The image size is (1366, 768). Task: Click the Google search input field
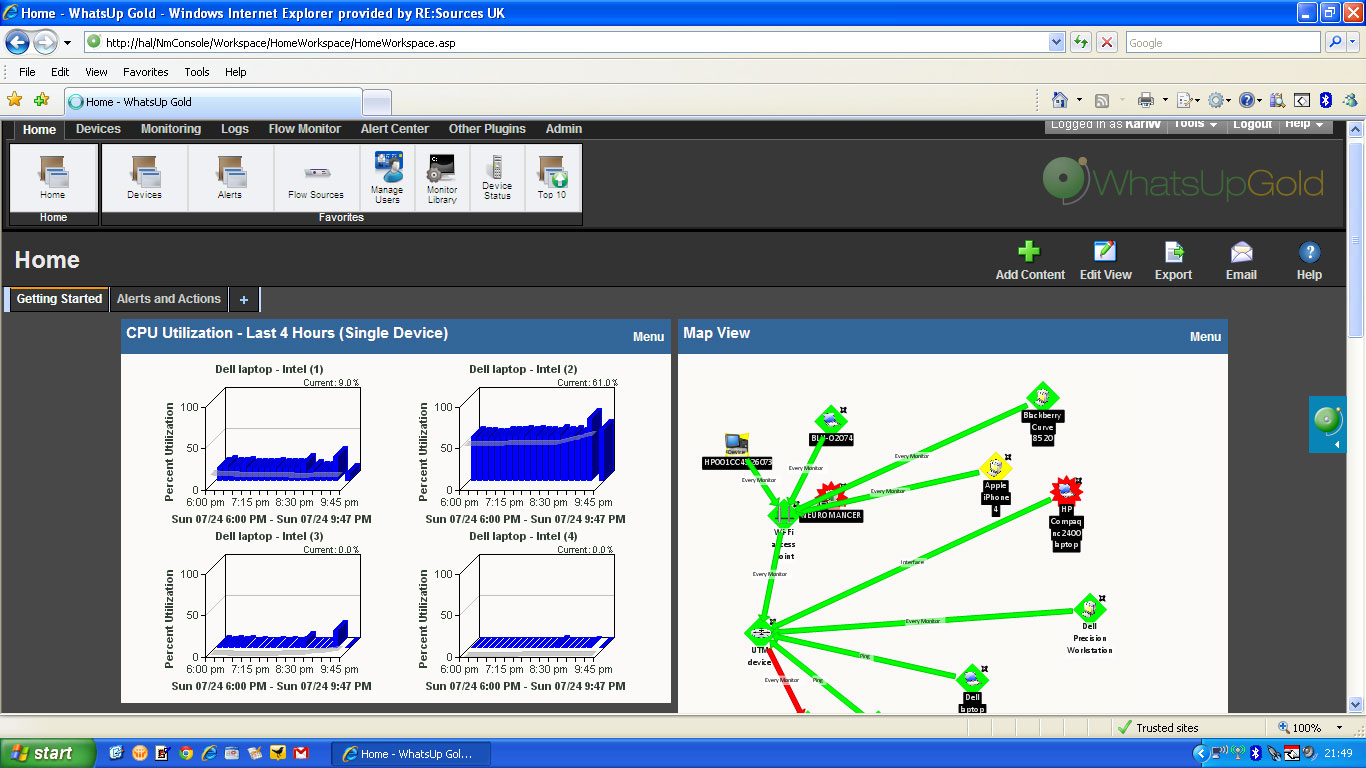click(1222, 43)
